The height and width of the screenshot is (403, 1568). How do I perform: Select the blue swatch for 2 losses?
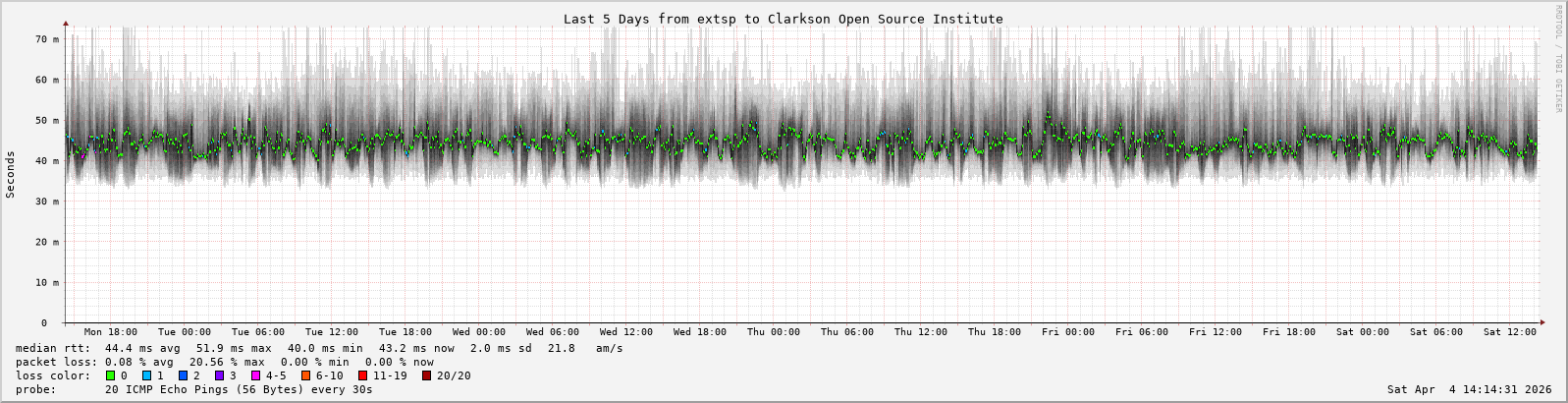[x=183, y=375]
